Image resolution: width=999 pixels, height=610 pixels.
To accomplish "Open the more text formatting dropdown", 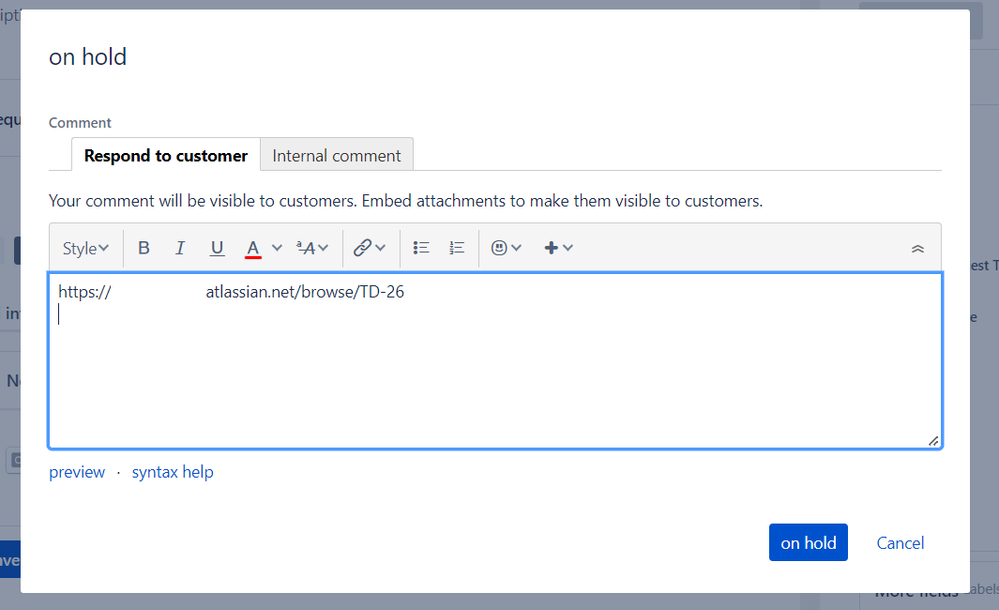I will 312,248.
